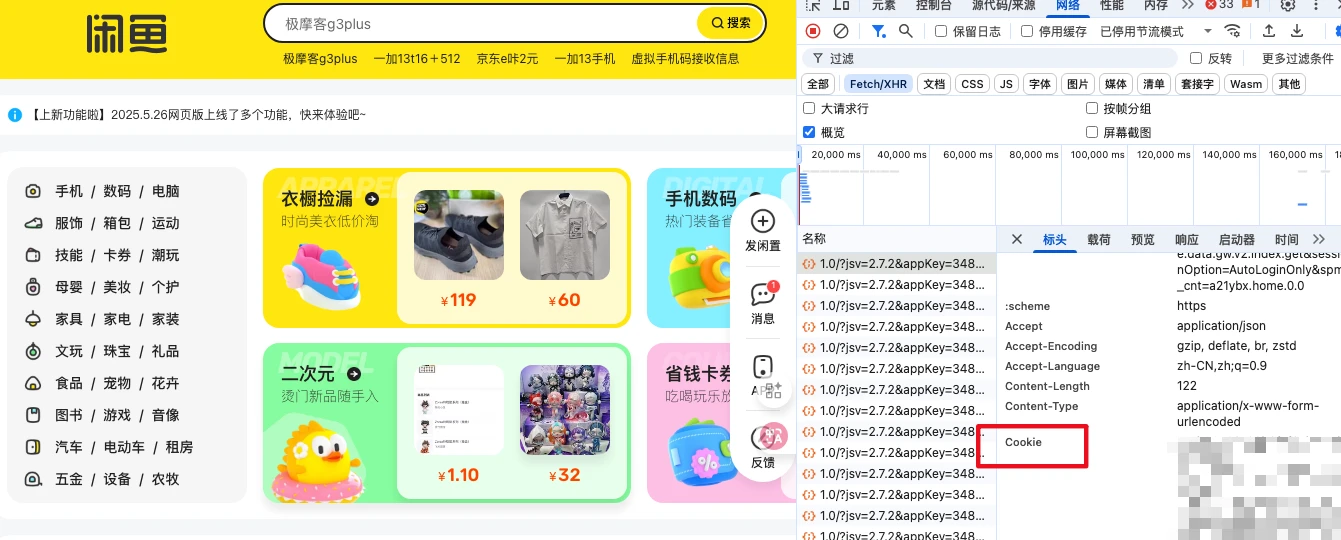This screenshot has width=1341, height=540.
Task: Click the export HAR download arrow
Action: point(1297,31)
